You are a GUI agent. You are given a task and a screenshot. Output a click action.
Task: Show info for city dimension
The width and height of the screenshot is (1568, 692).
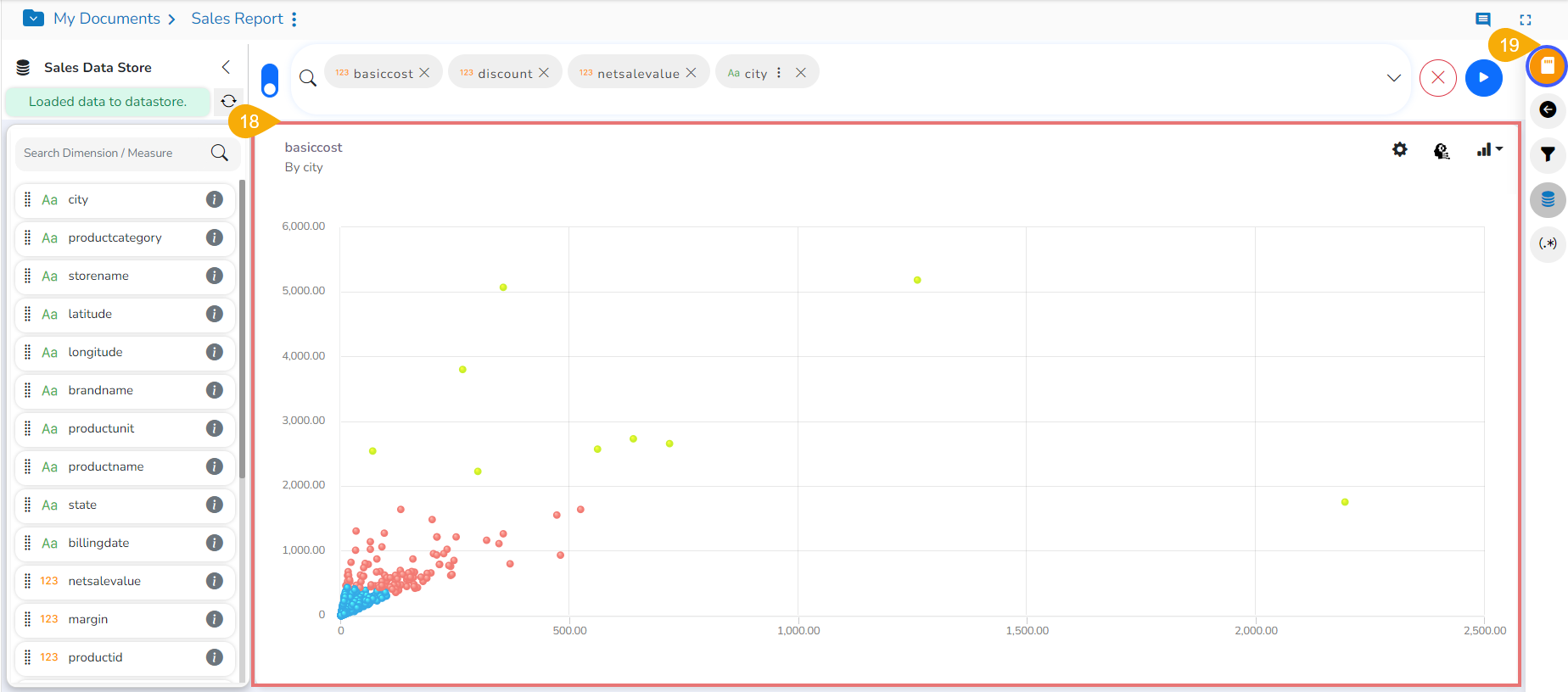tap(215, 199)
